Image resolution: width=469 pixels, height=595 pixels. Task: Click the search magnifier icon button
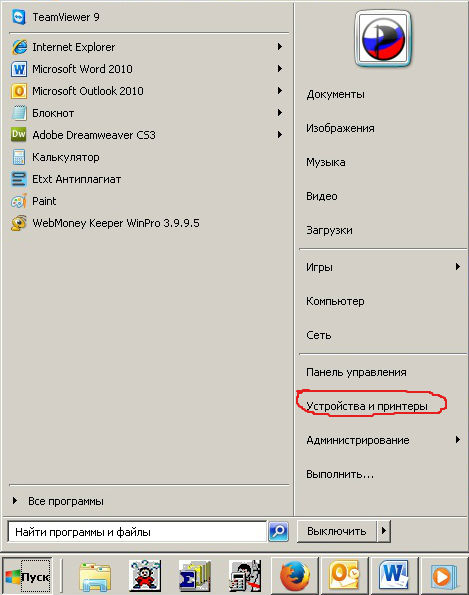(279, 531)
